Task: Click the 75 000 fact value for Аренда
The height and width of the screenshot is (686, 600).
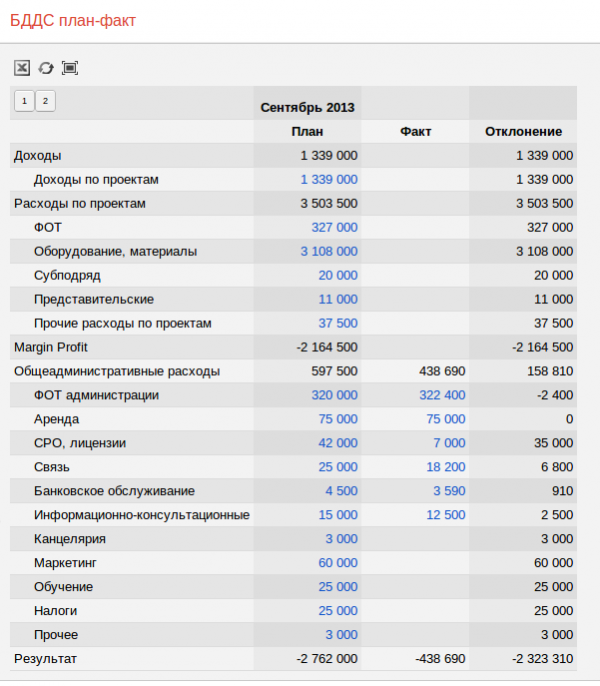Action: point(445,420)
